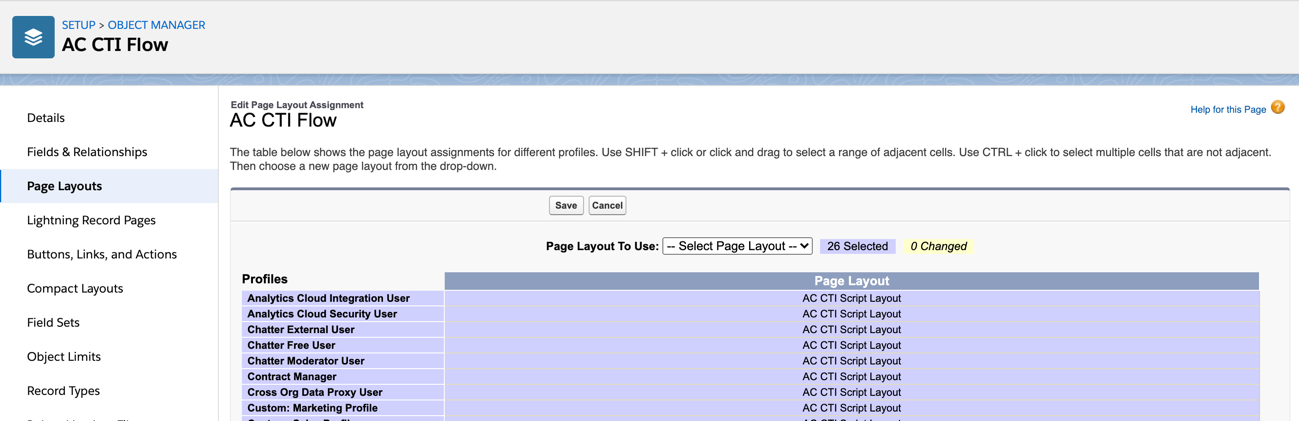
Task: Select the Chatter Free User profile row
Action: click(343, 345)
